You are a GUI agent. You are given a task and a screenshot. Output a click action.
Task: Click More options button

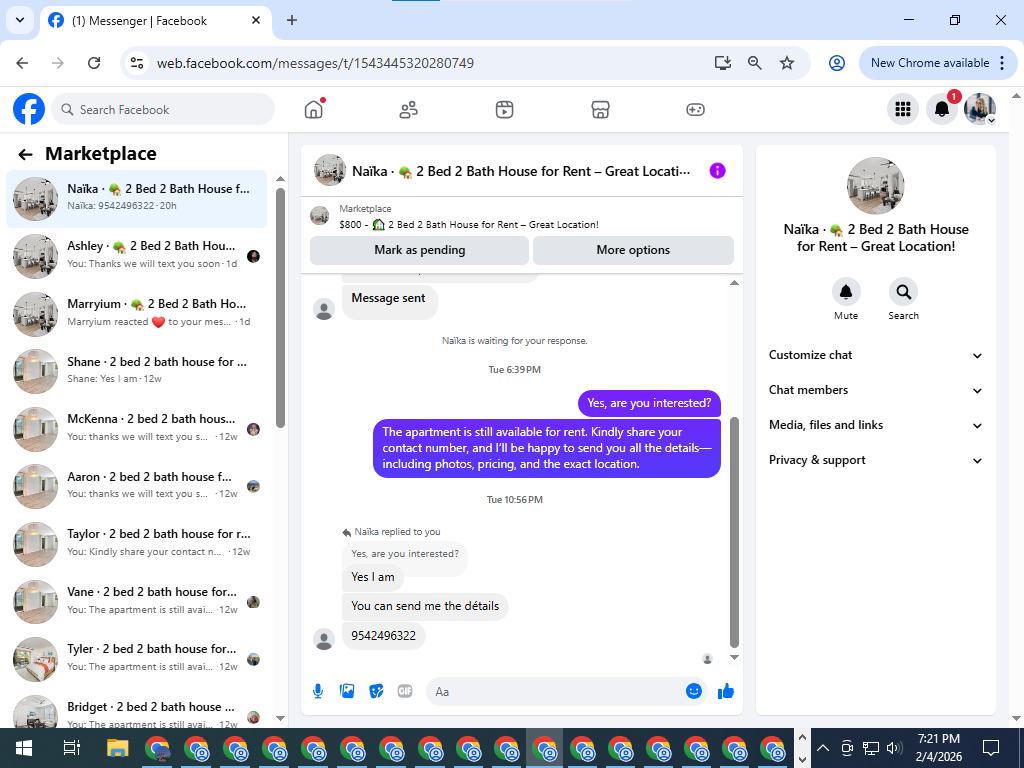coord(633,250)
